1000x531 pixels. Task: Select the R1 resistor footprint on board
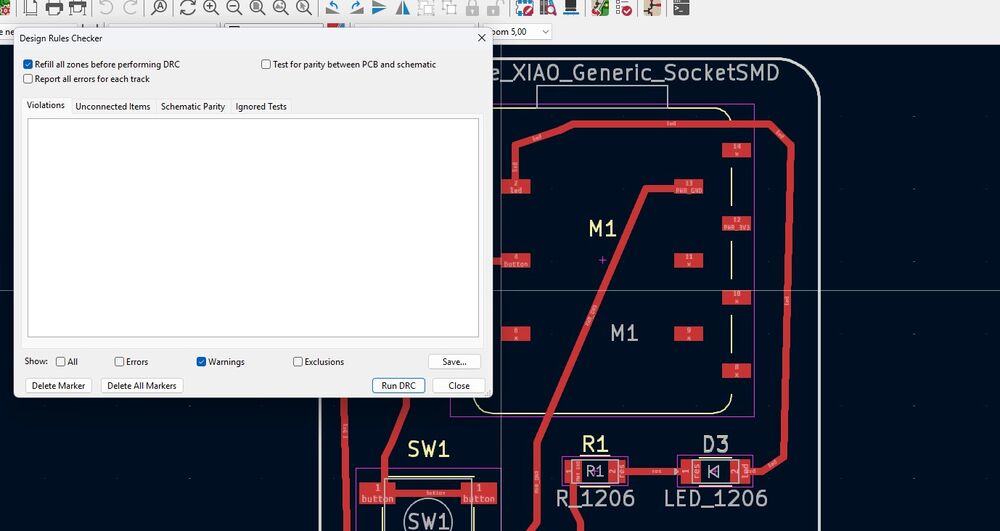tap(594, 472)
